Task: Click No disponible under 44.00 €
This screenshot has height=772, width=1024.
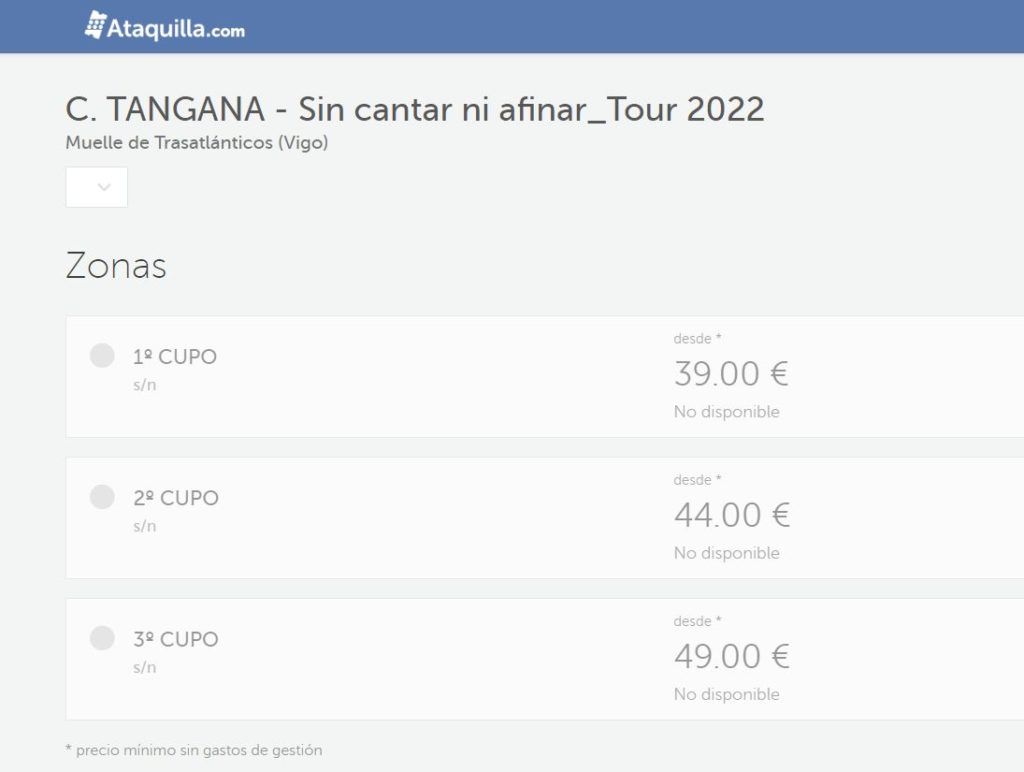Action: (x=727, y=553)
